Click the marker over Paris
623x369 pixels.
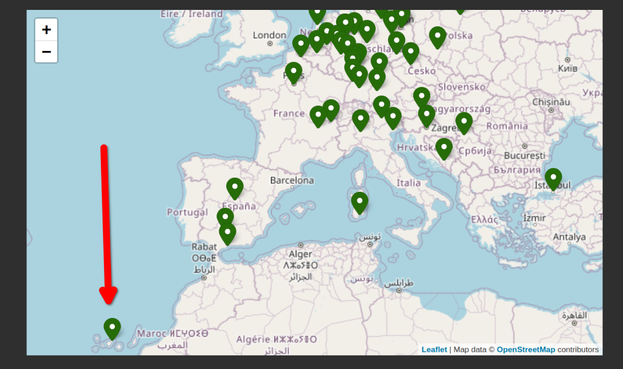coord(294,73)
